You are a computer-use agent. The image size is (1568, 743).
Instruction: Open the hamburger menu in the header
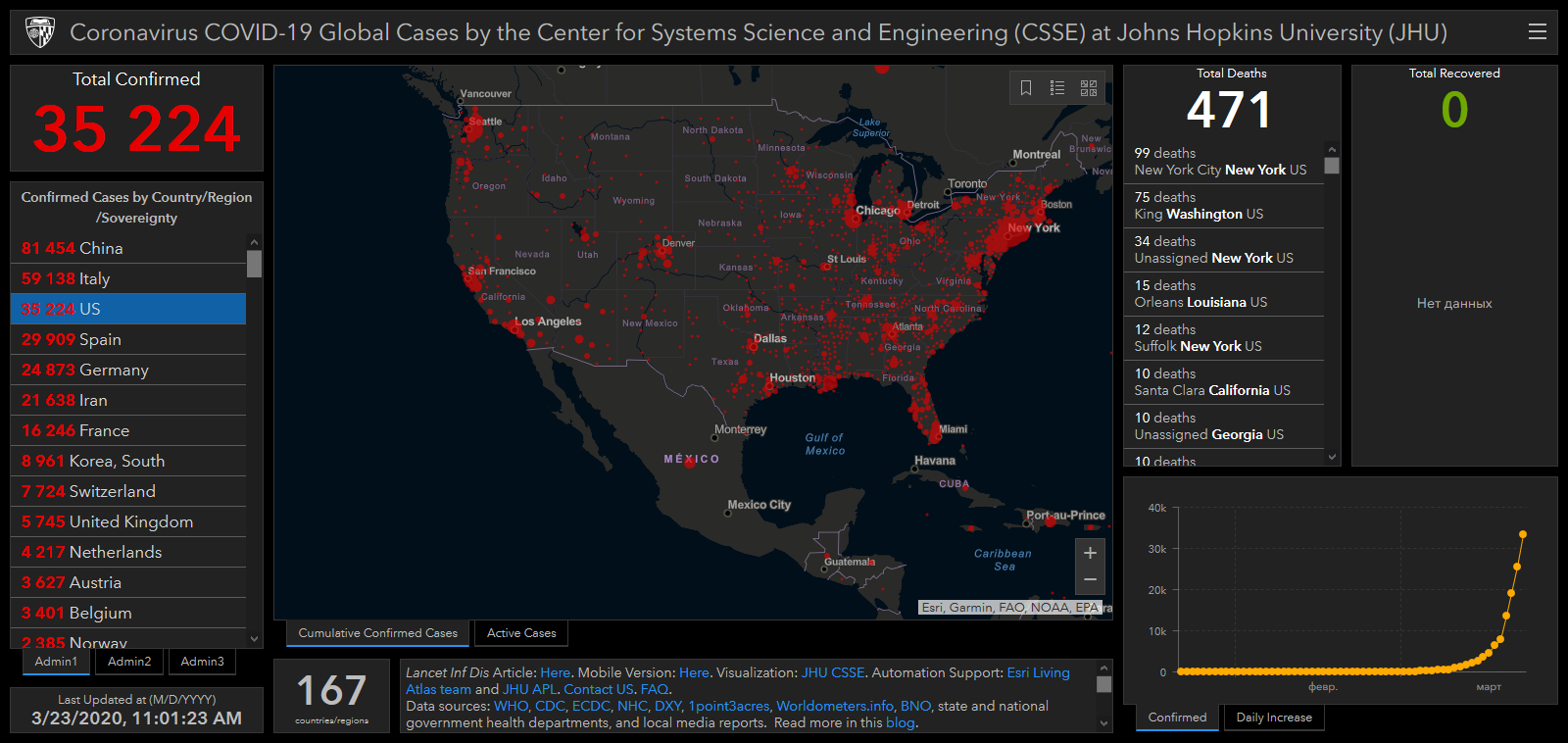coord(1538,32)
